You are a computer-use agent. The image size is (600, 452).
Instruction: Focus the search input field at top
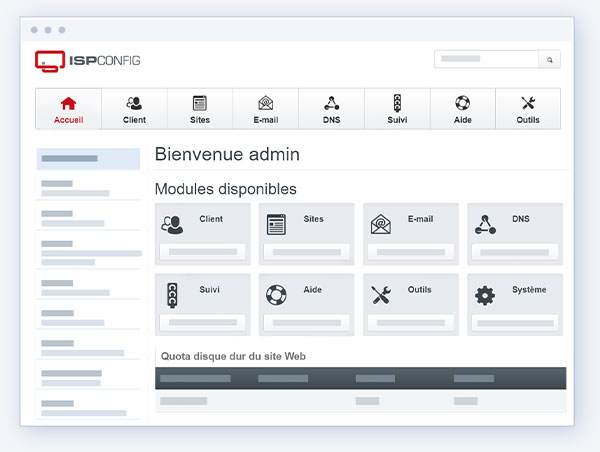tap(486, 59)
